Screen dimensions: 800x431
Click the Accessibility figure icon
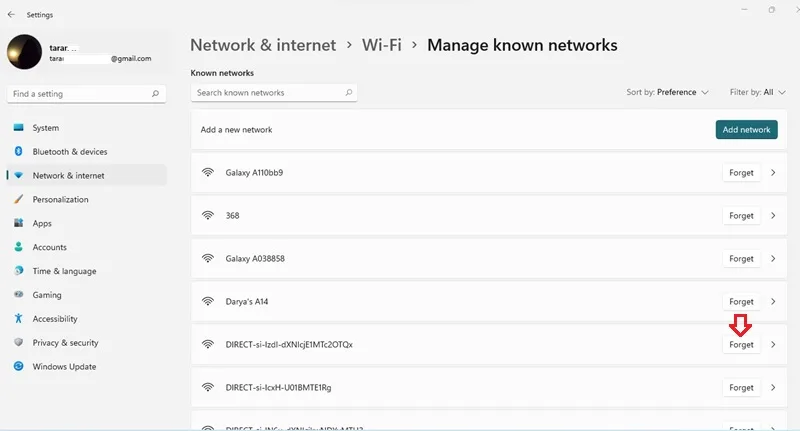[18, 318]
